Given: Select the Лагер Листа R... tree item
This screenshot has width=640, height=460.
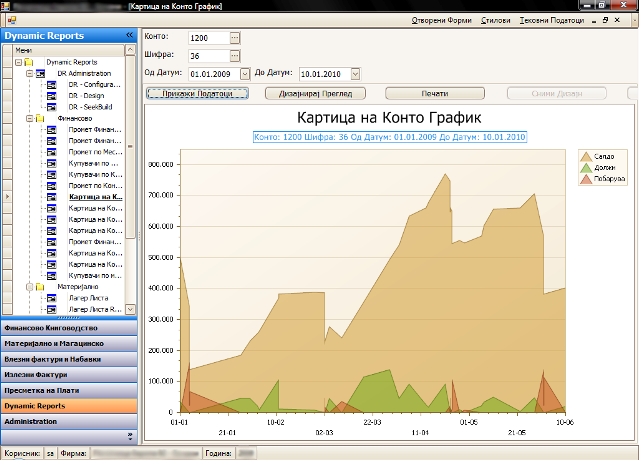Looking at the screenshot, I should [x=95, y=310].
